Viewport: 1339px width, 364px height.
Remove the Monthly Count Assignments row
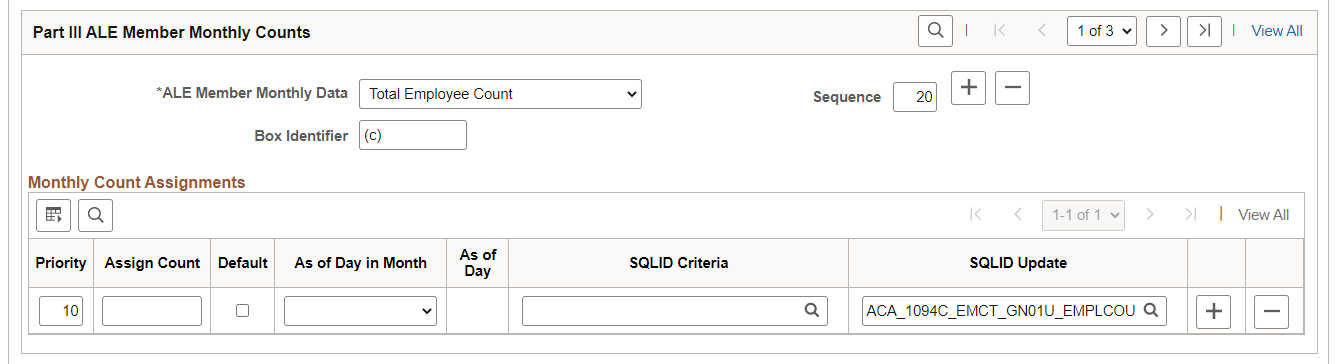(1271, 312)
